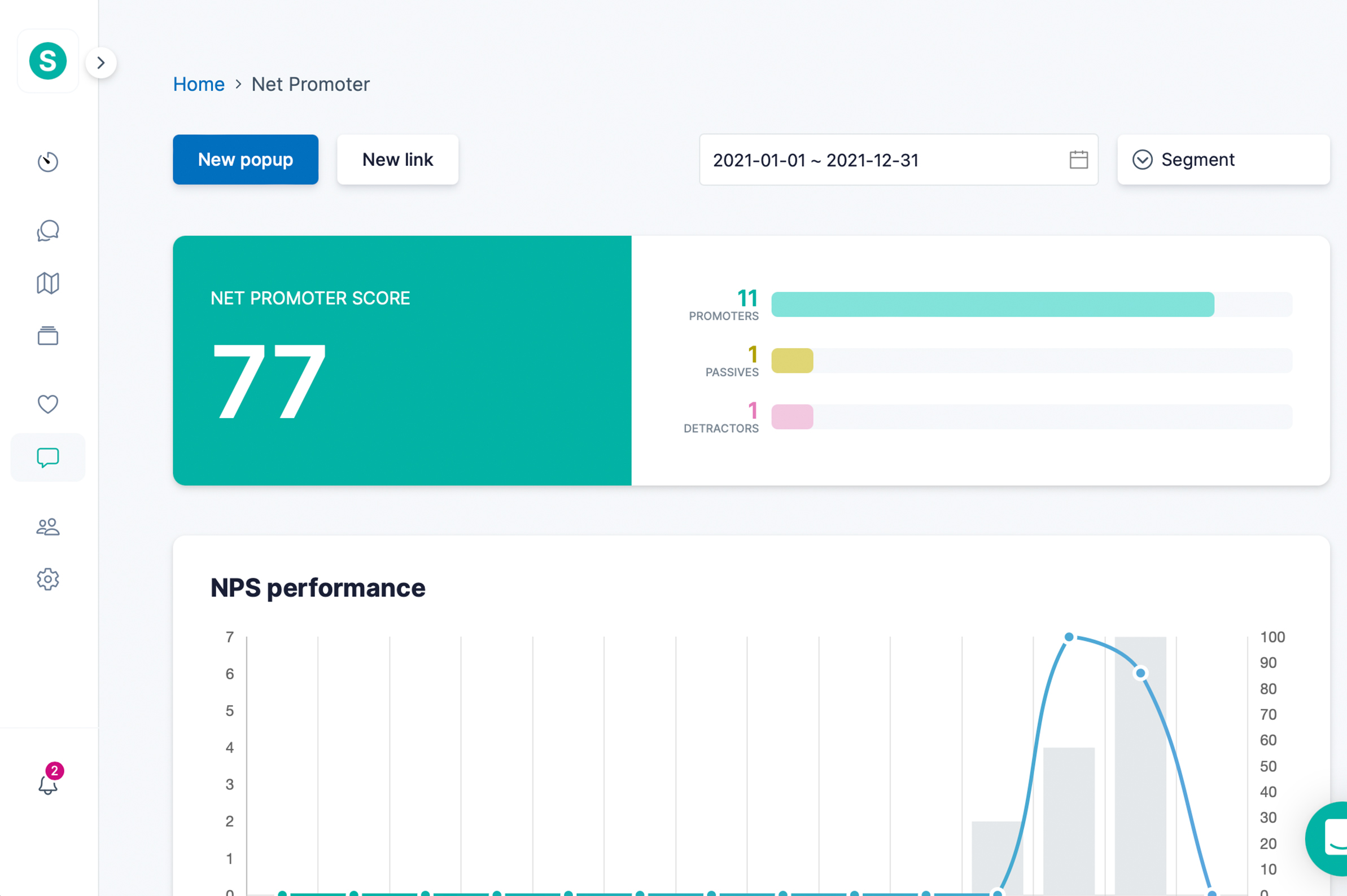Open the Segment dropdown
Image resolution: width=1347 pixels, height=896 pixels.
coord(1223,160)
